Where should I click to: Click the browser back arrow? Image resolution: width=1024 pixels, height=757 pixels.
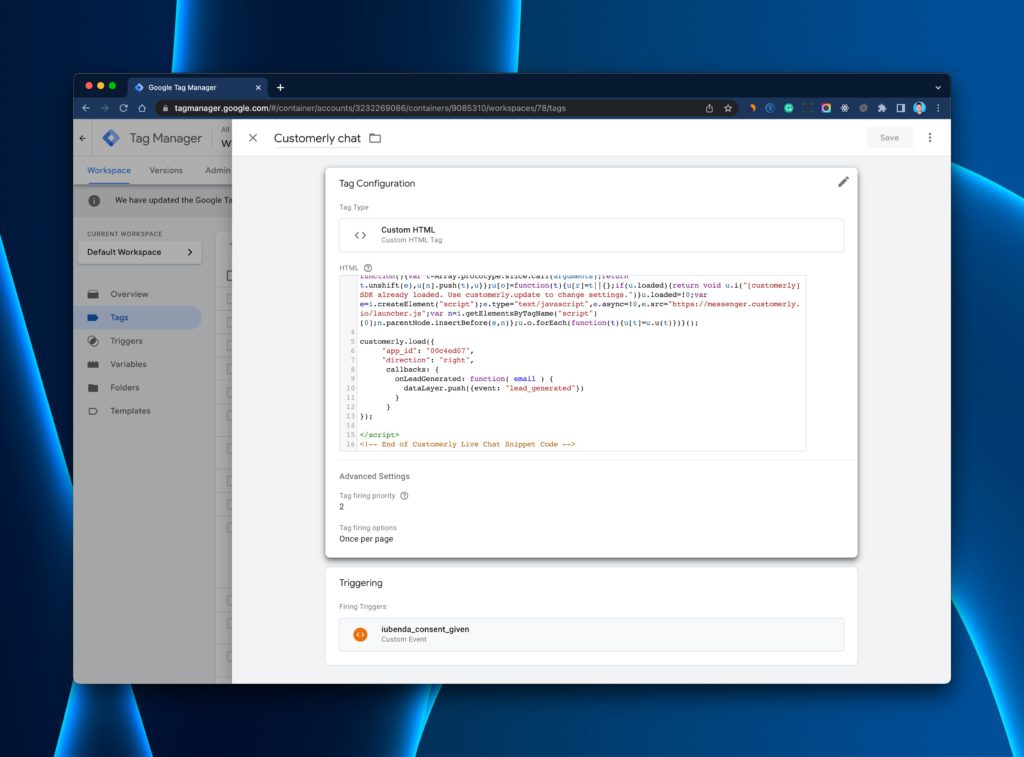point(86,108)
